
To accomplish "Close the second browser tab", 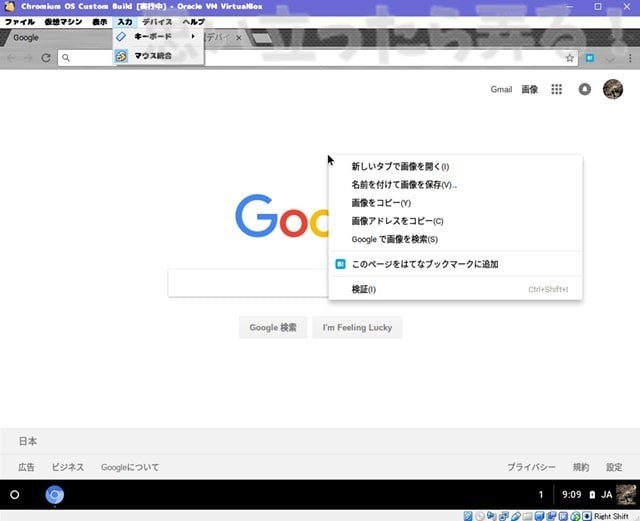I will click(239, 38).
